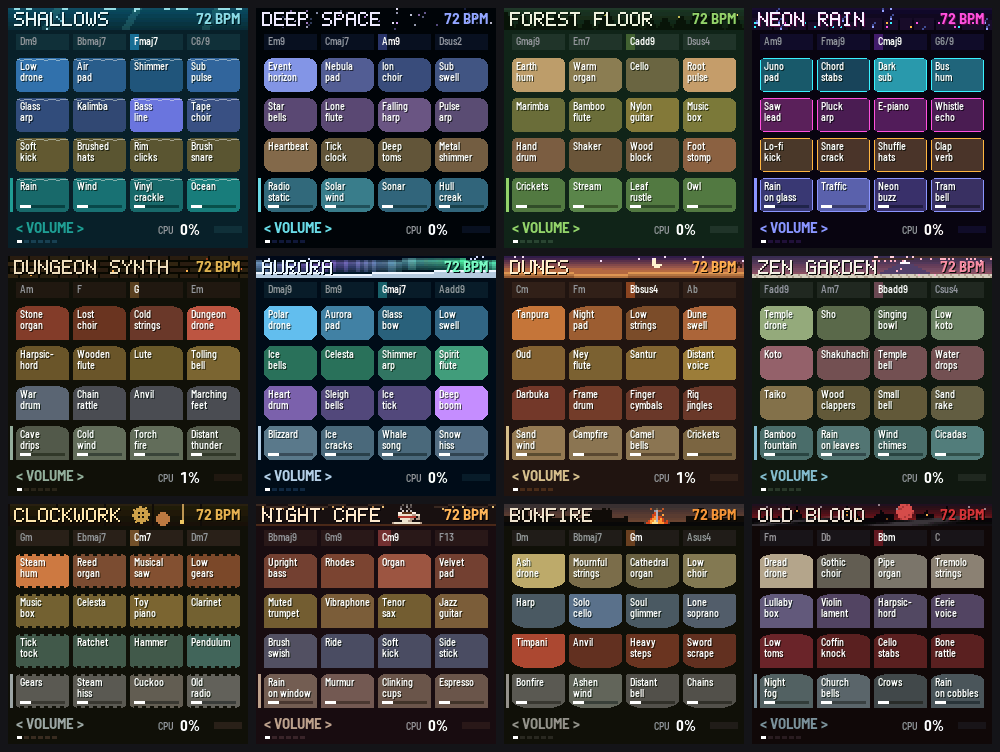Click the VOLUME control in Shallows

pos(50,228)
